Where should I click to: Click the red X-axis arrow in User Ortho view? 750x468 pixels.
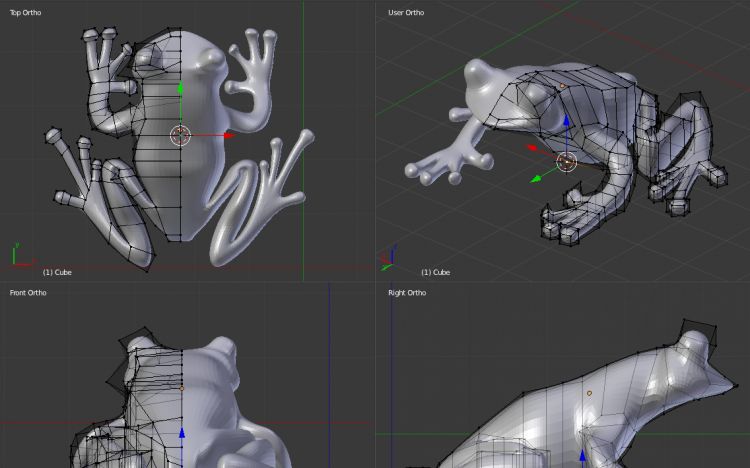point(532,148)
